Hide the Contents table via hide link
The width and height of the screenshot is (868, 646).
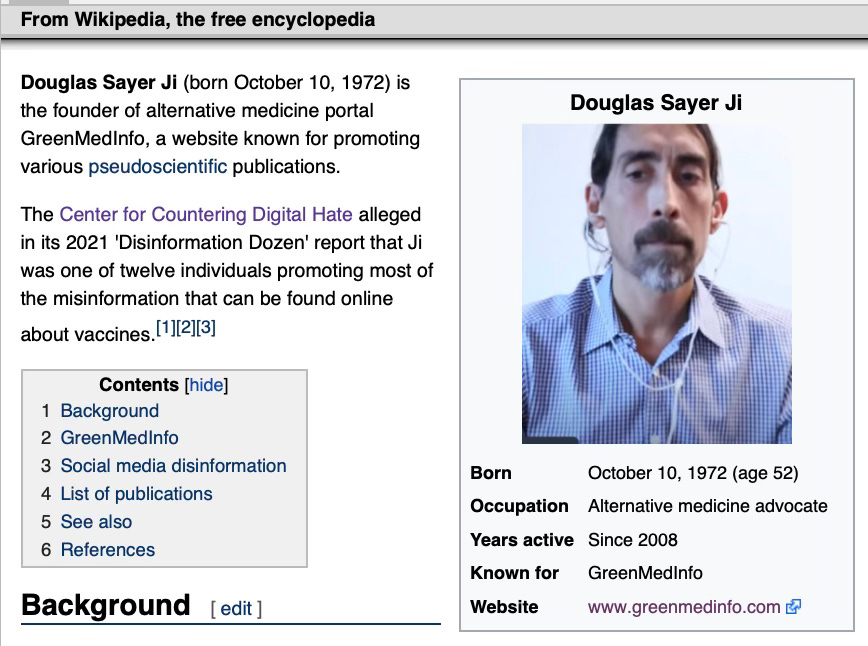click(206, 385)
